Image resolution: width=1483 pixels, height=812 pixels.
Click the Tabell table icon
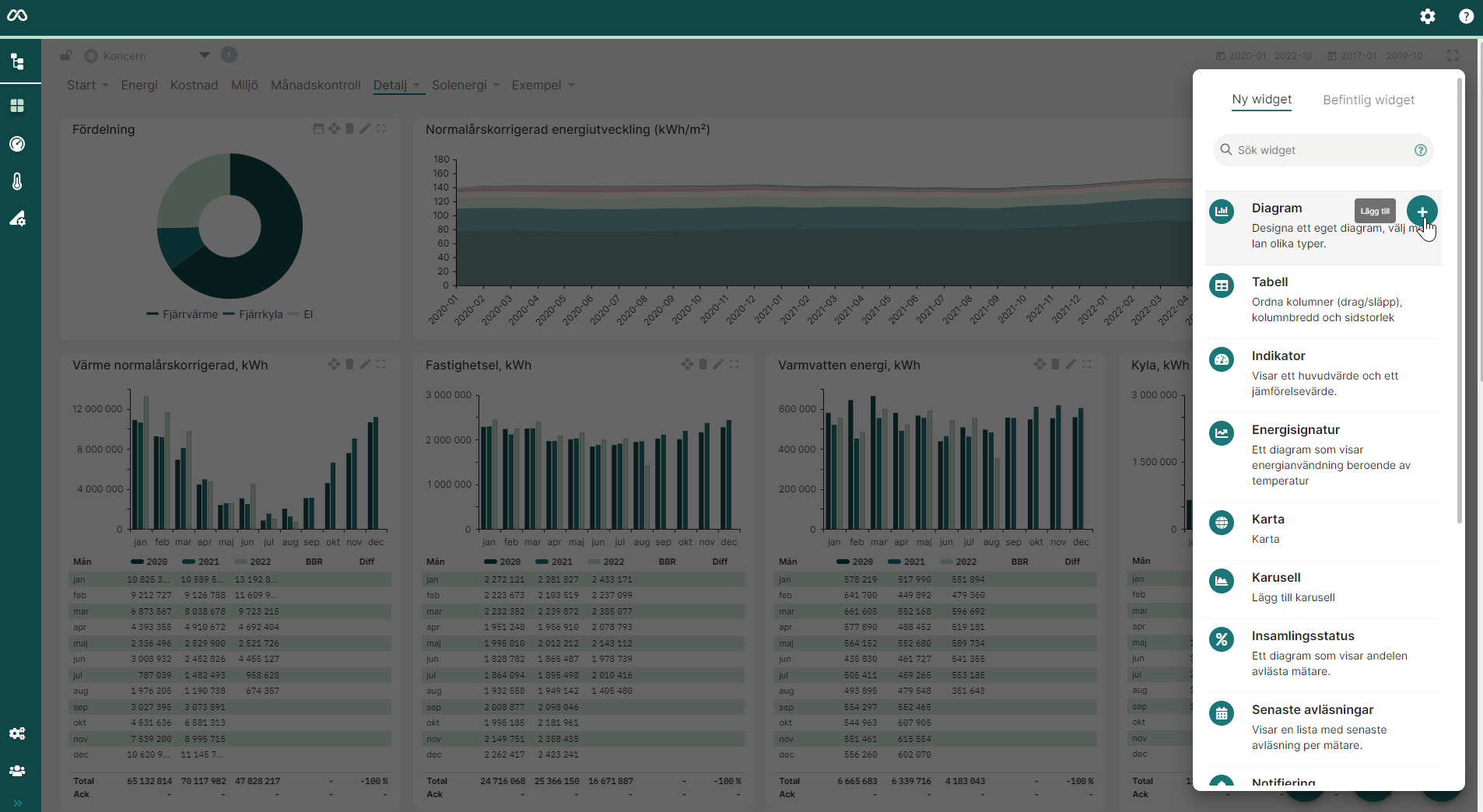coord(1222,285)
